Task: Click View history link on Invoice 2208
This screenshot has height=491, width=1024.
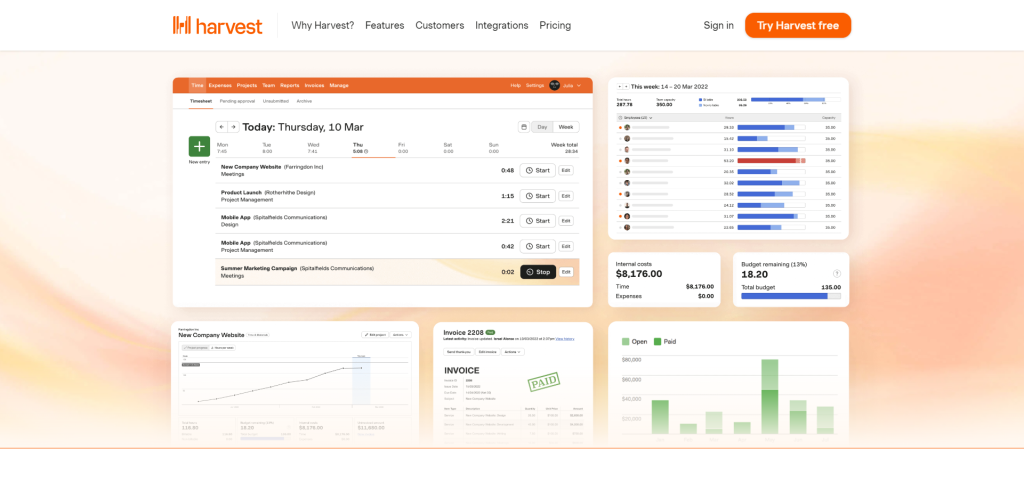Action: 566,339
